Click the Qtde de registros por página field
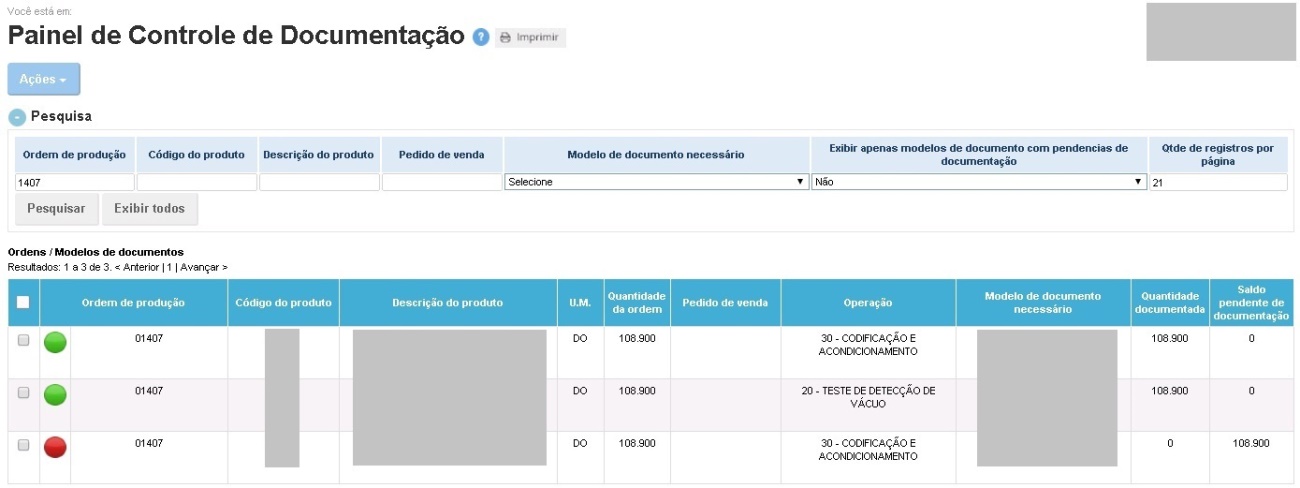 pyautogui.click(x=1217, y=183)
